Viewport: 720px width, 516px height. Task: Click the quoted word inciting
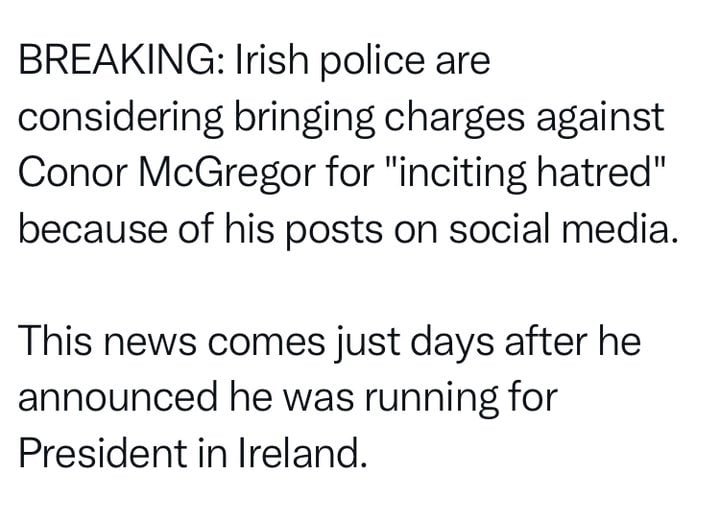[459, 175]
